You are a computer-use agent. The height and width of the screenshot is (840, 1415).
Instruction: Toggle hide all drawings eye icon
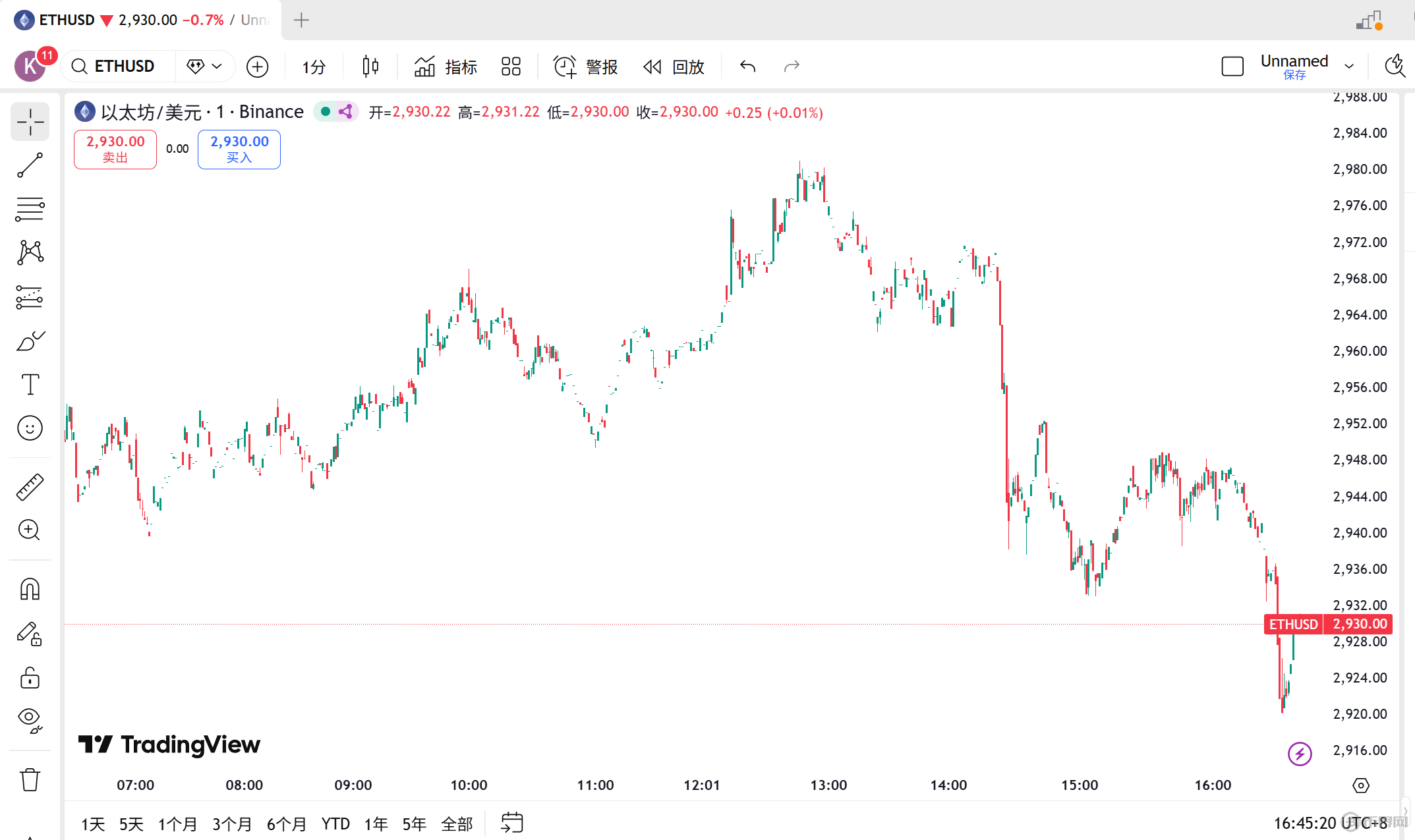(30, 719)
